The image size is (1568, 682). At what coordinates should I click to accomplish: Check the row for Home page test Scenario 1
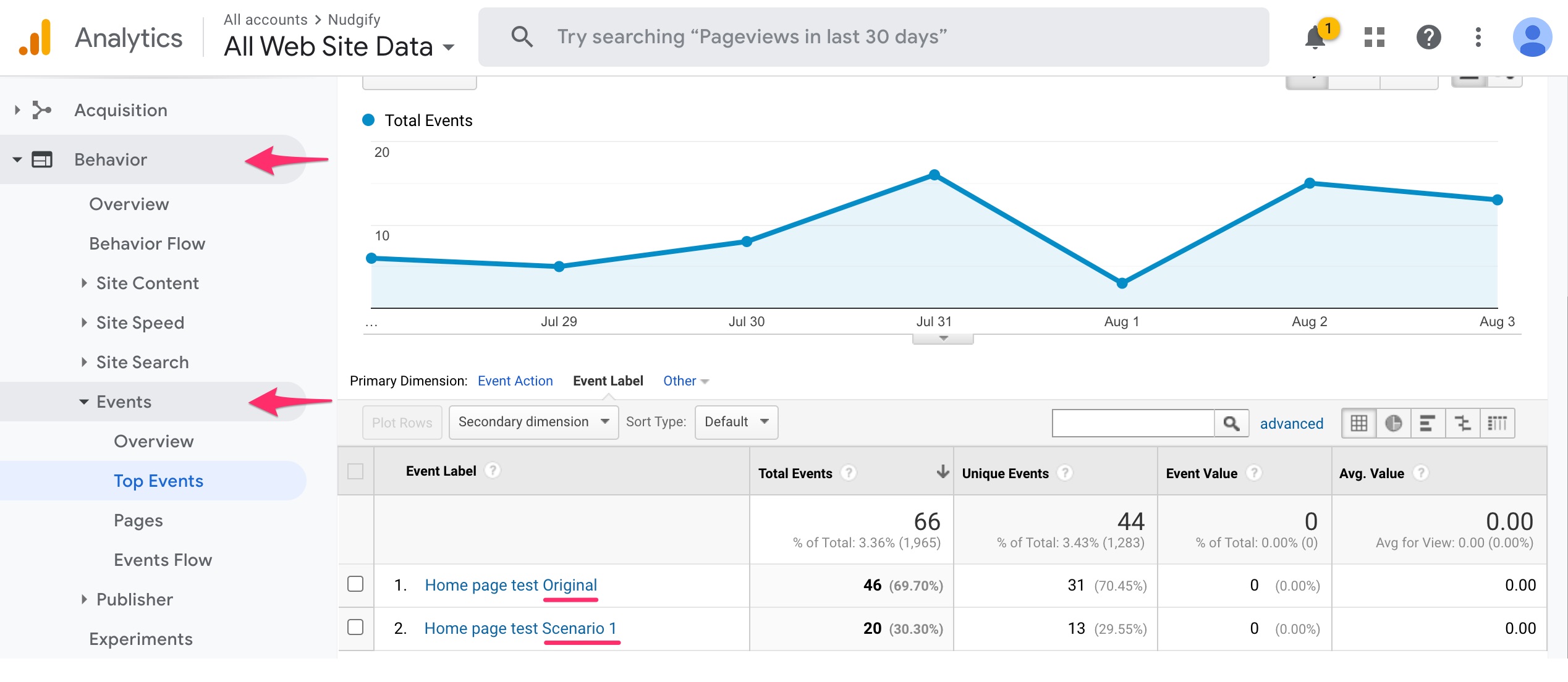(355, 628)
